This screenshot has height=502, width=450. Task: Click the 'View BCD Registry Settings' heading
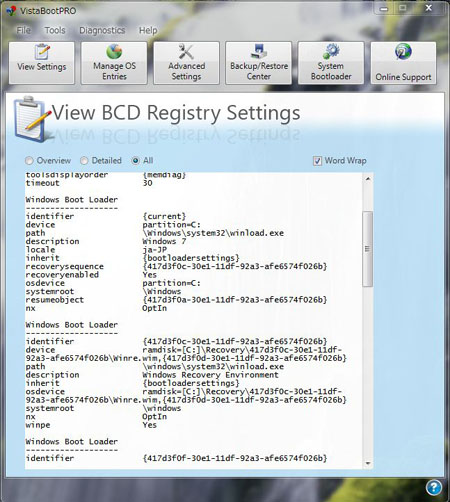click(x=176, y=113)
